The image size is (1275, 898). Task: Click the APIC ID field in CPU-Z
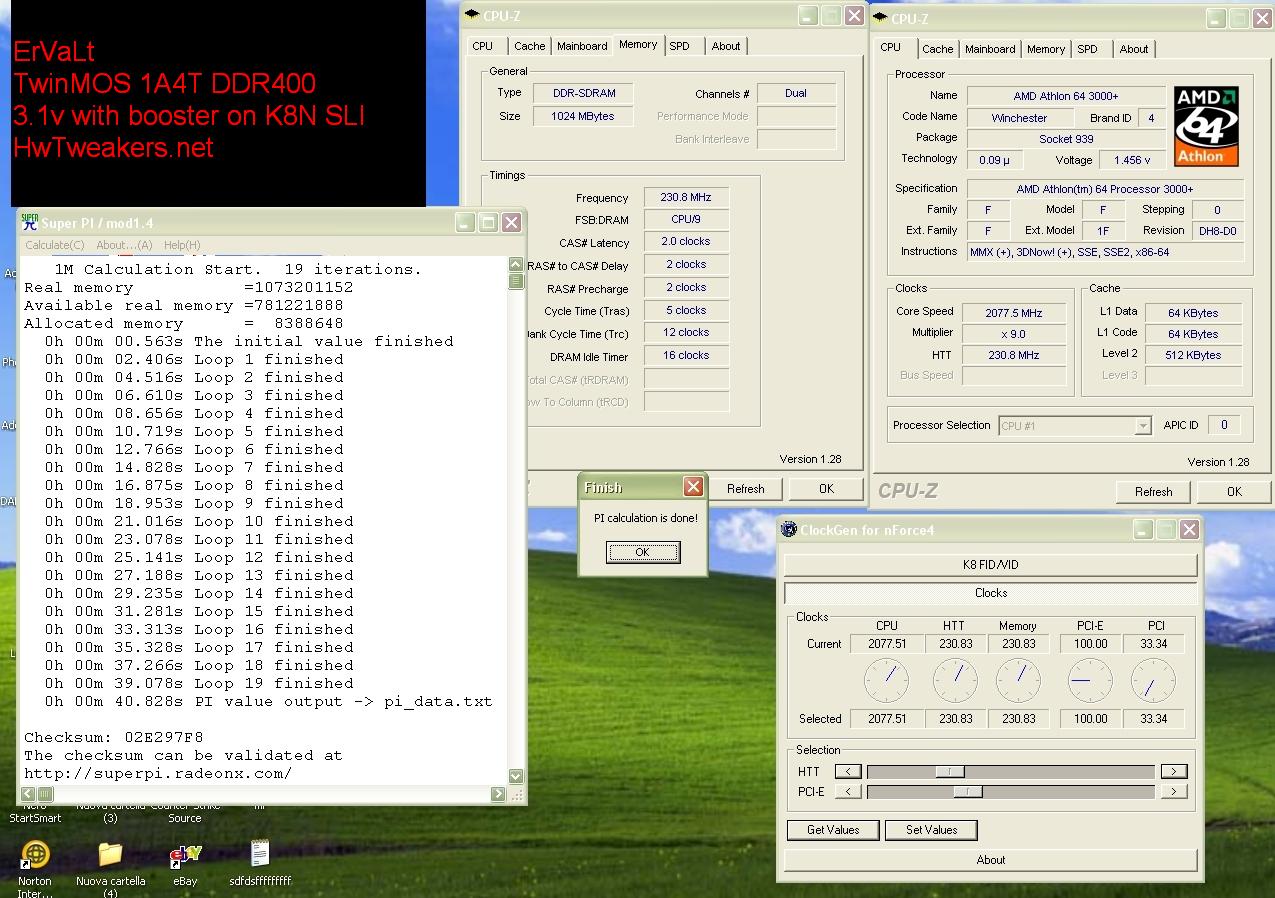[x=1224, y=425]
